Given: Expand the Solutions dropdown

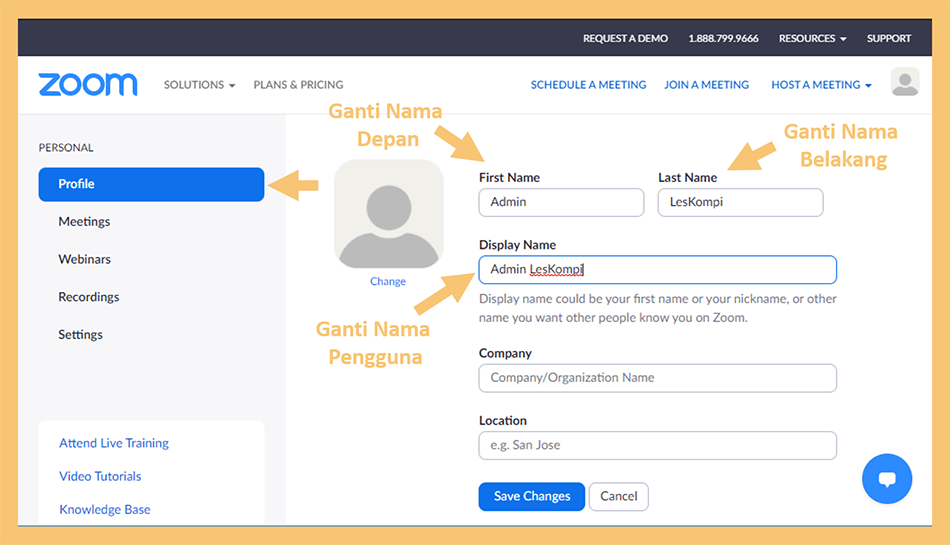Looking at the screenshot, I should (x=199, y=85).
